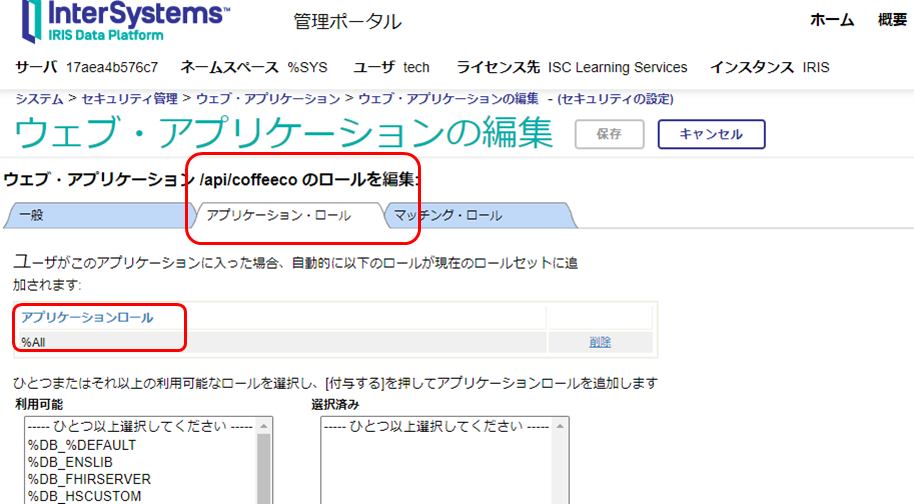Select %DB_ENSLIB in available roles list
Viewport: 914px width, 504px height.
(74, 461)
